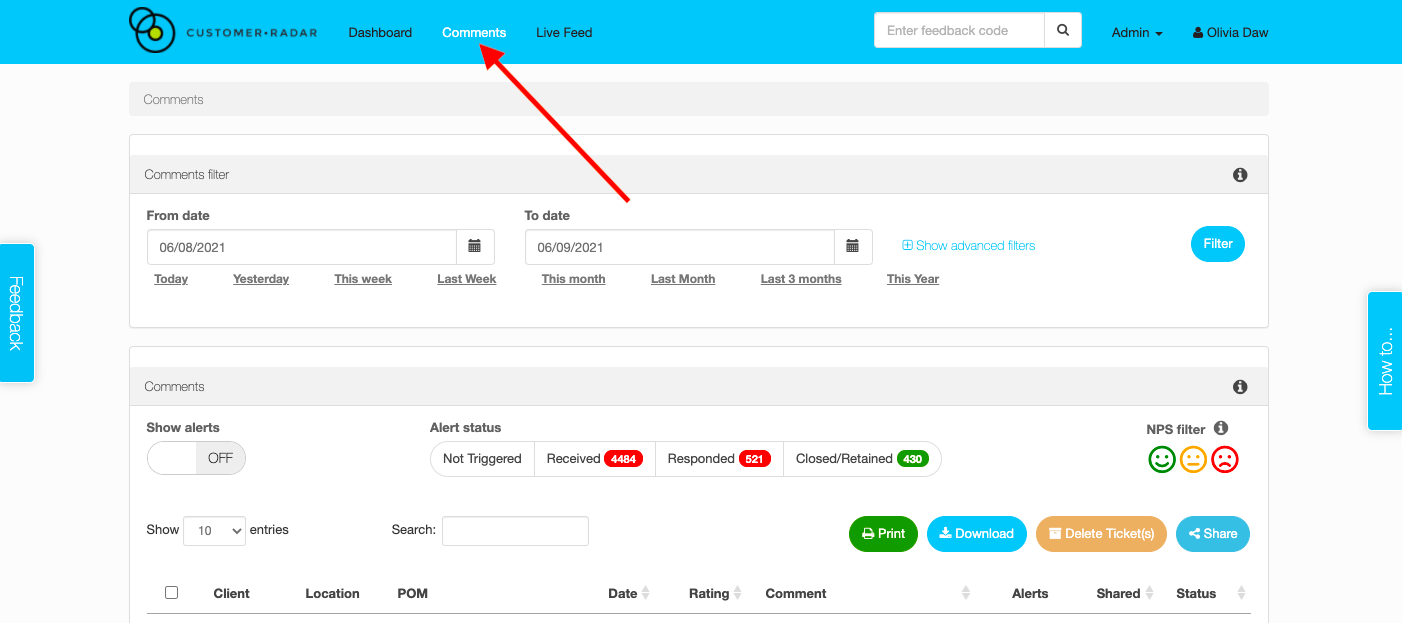Toggle the Received alert status filter
This screenshot has width=1402, height=623.
coord(594,459)
